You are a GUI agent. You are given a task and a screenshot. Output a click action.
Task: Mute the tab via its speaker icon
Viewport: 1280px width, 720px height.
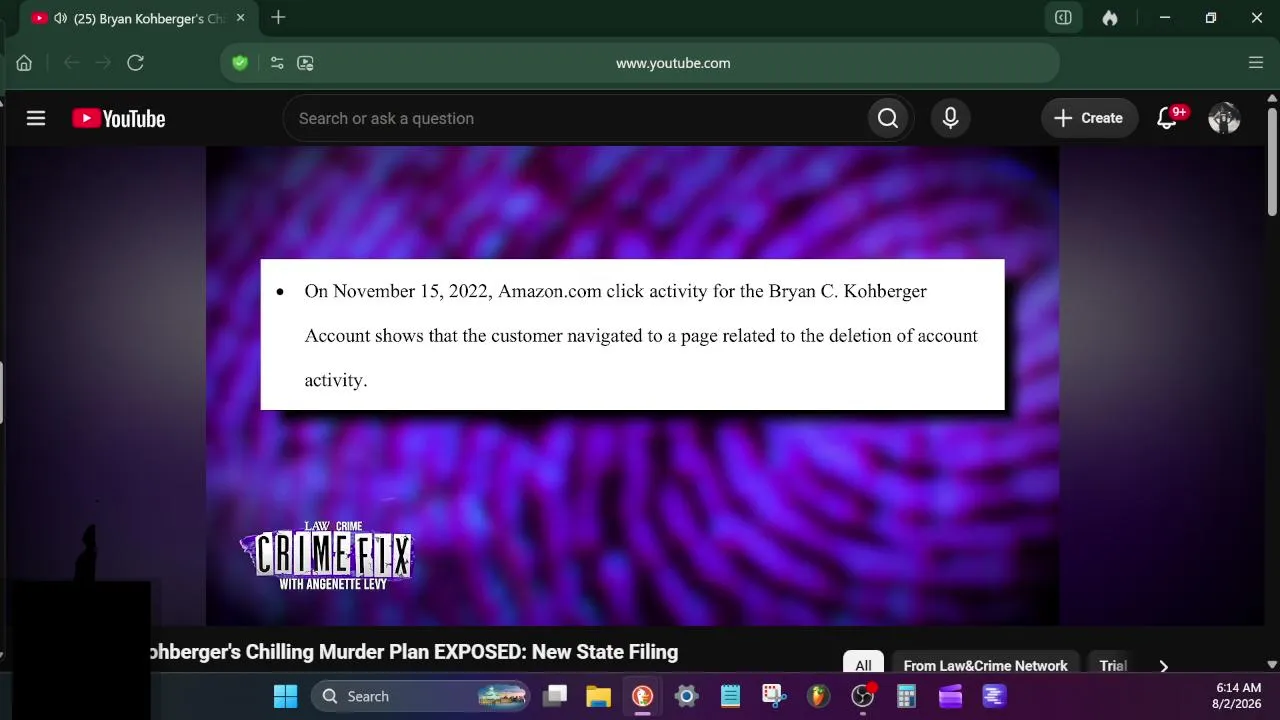pos(60,18)
